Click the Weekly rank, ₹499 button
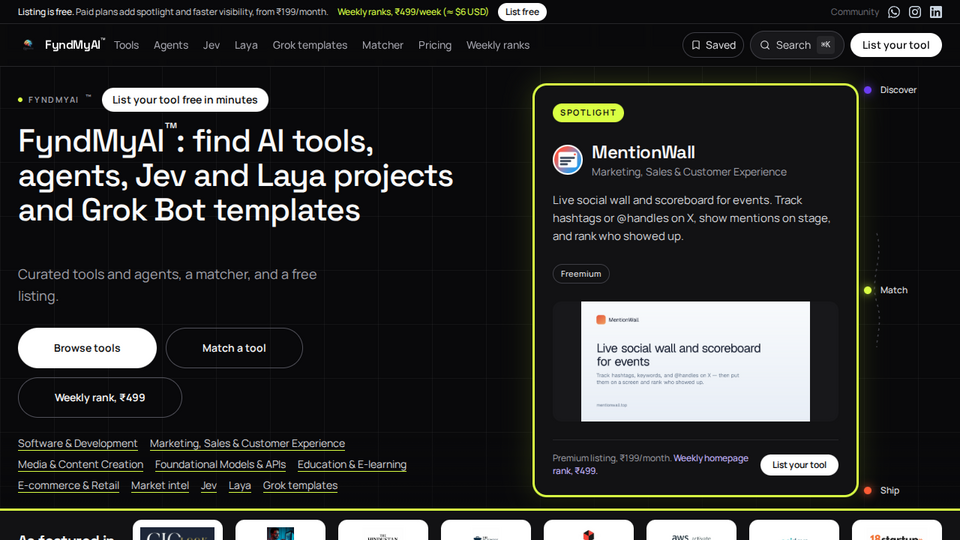960x540 pixels. point(100,397)
